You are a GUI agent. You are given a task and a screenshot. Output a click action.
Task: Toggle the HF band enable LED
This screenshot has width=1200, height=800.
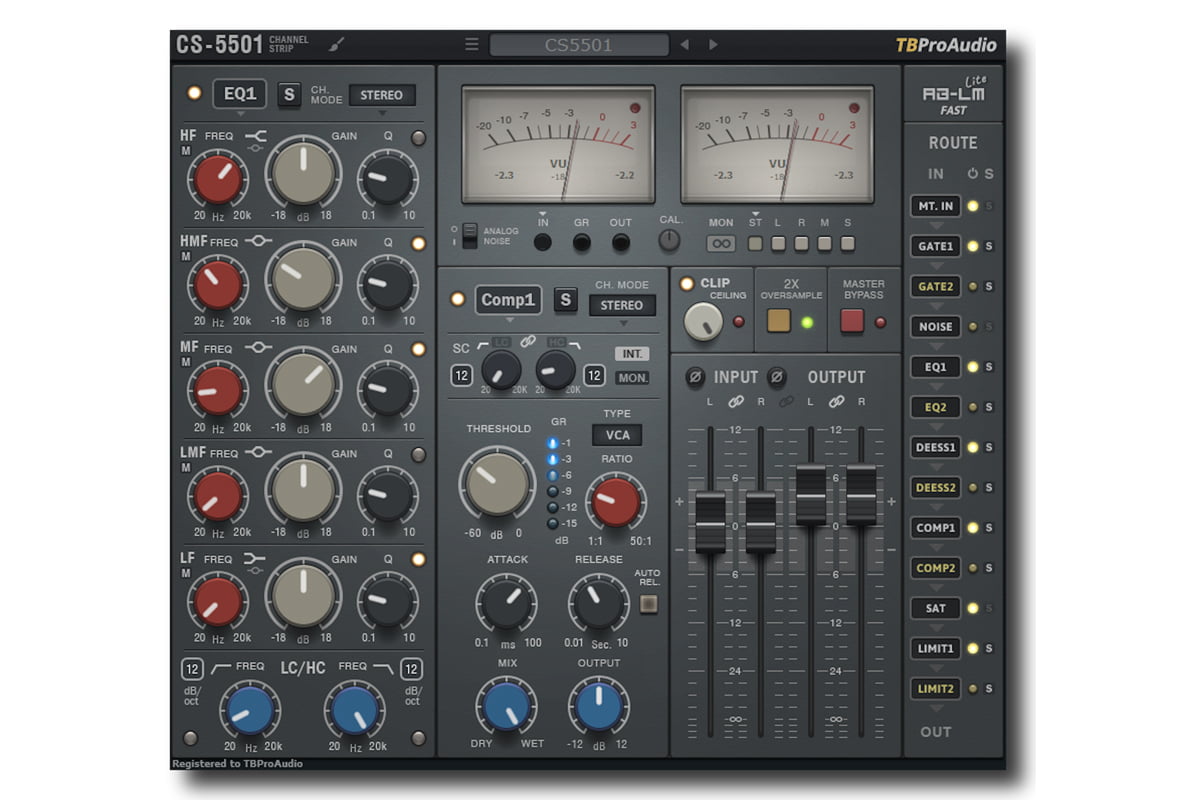point(418,138)
